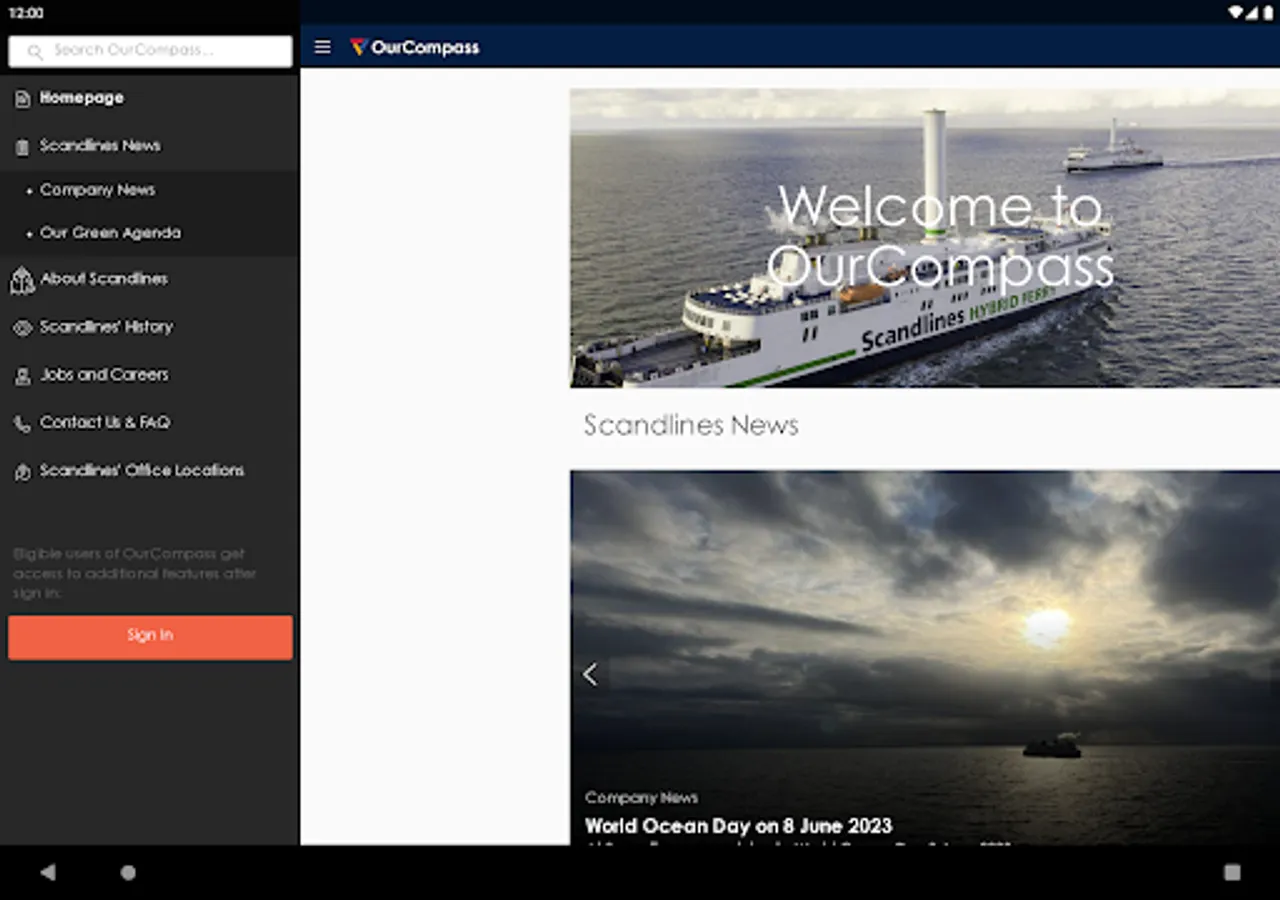Click the Welcome to OurCompass banner image
The height and width of the screenshot is (900, 1280).
coord(925,237)
